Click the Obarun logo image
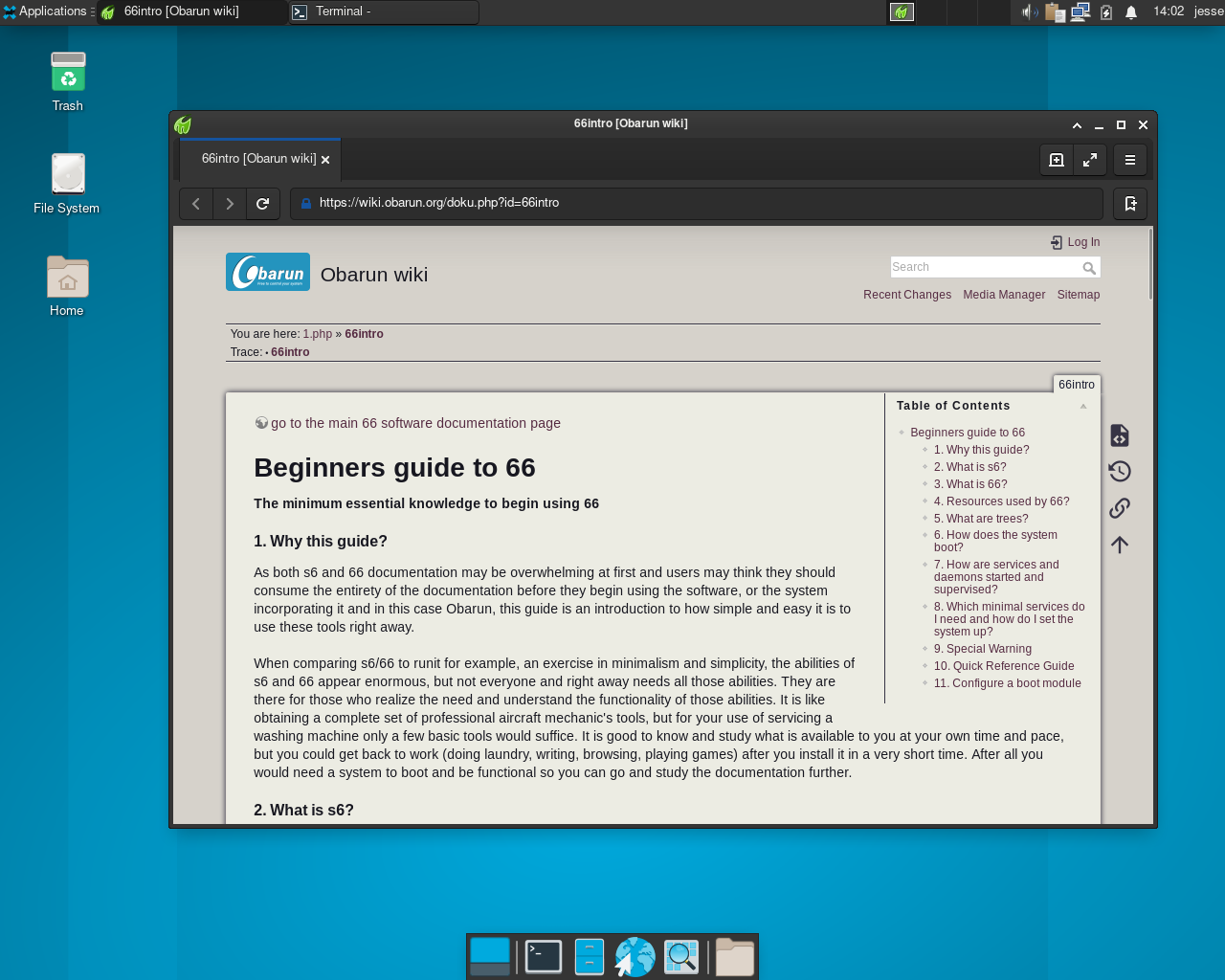Viewport: 1225px width, 980px height. [x=268, y=272]
